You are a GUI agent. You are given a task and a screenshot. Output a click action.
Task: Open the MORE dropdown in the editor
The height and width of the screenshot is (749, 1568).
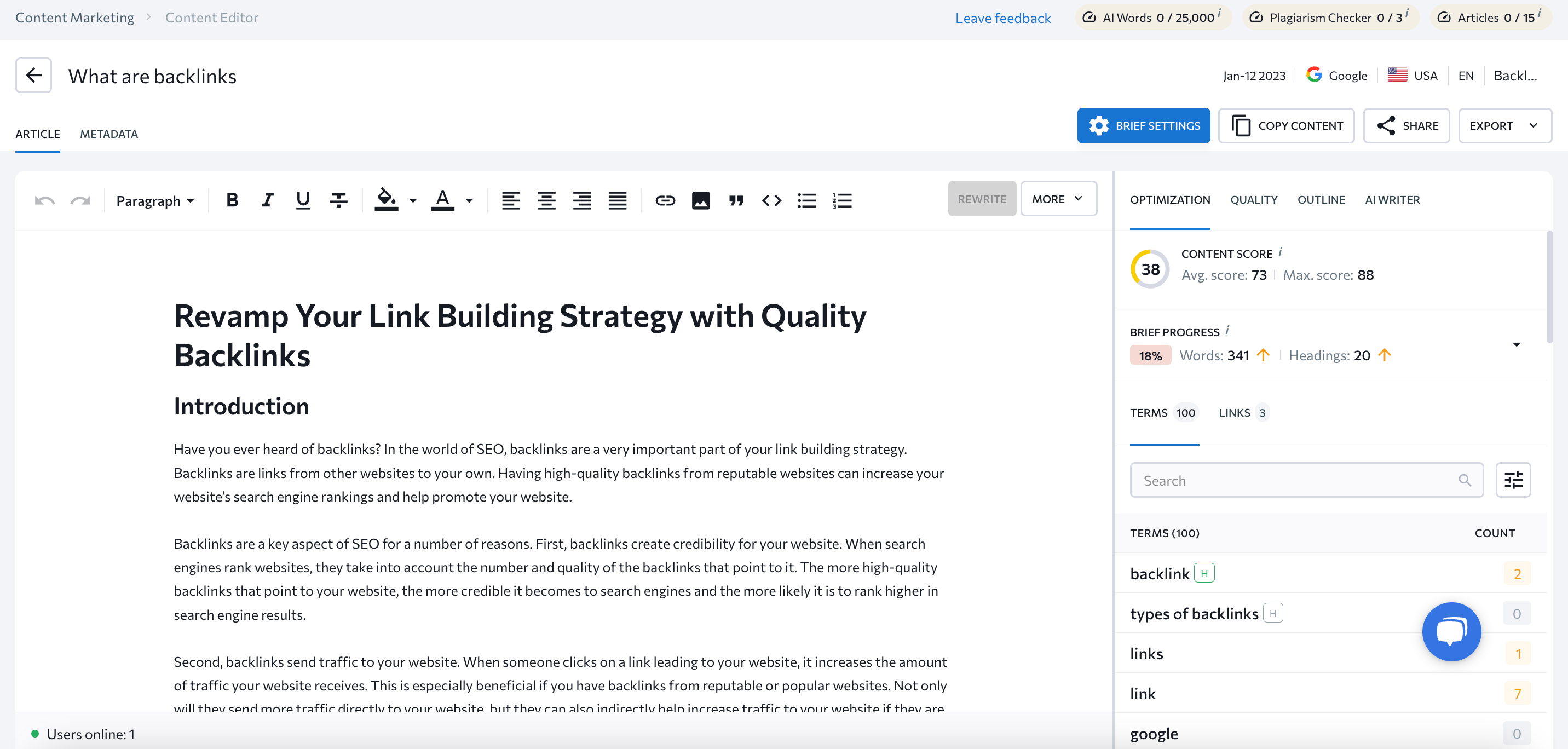1058,199
